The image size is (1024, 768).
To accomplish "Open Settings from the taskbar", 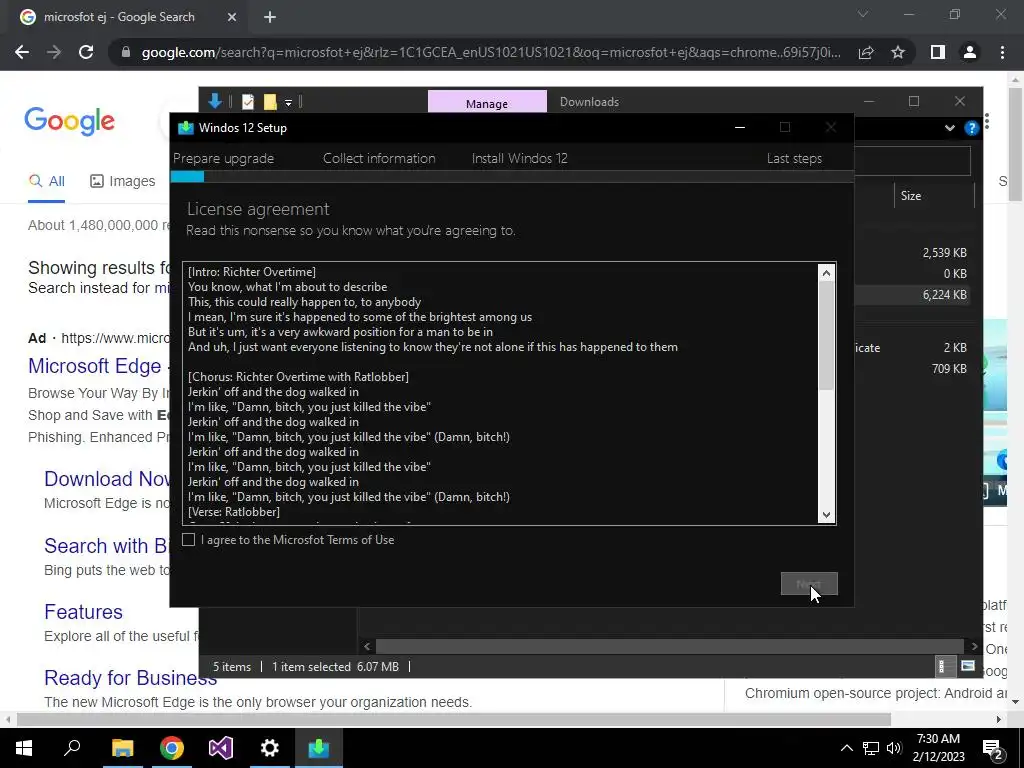I will coord(270,748).
